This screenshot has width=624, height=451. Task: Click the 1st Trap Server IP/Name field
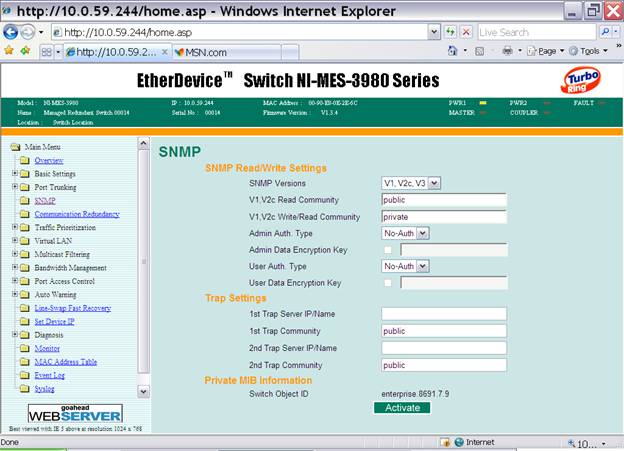pyautogui.click(x=443, y=314)
